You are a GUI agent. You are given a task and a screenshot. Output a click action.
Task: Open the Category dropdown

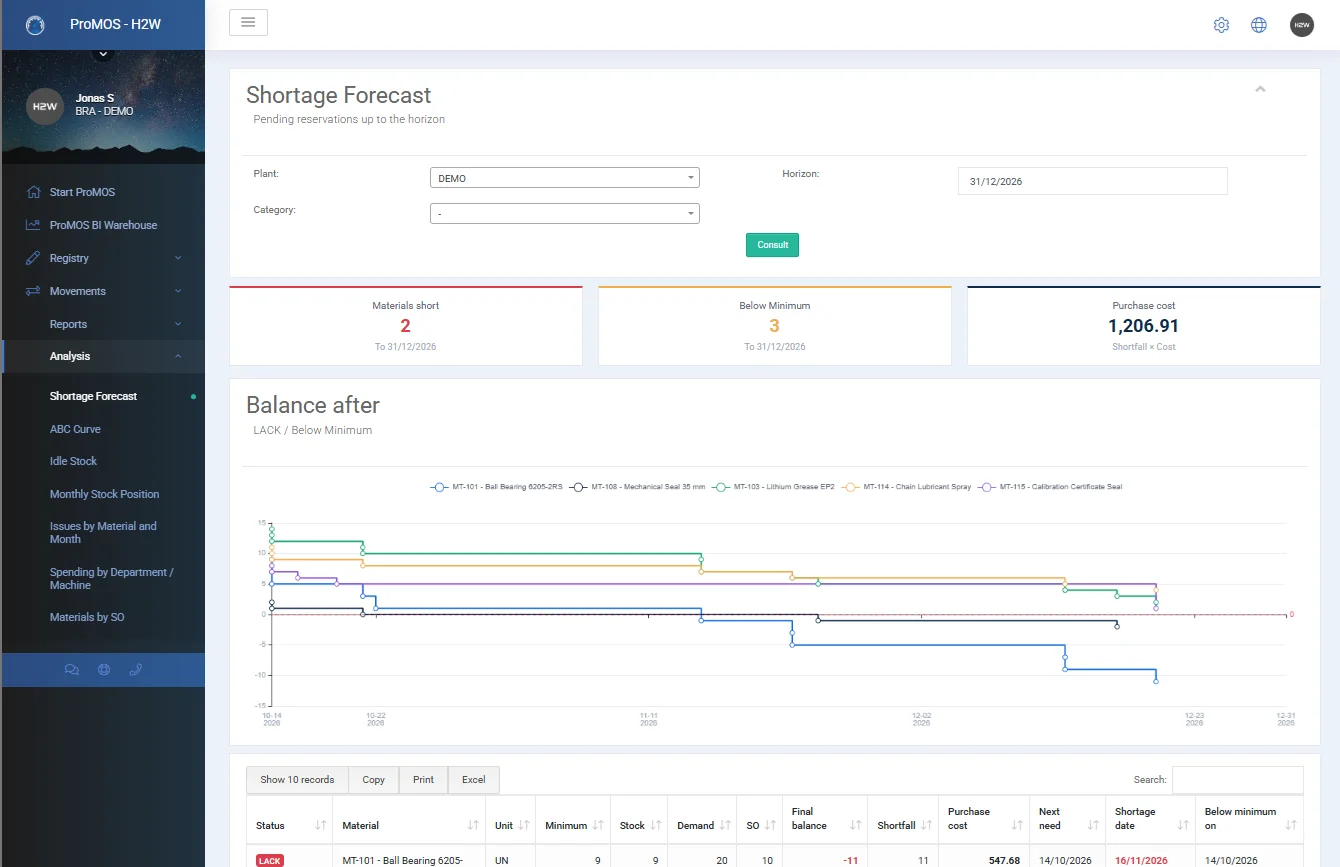[x=564, y=213]
